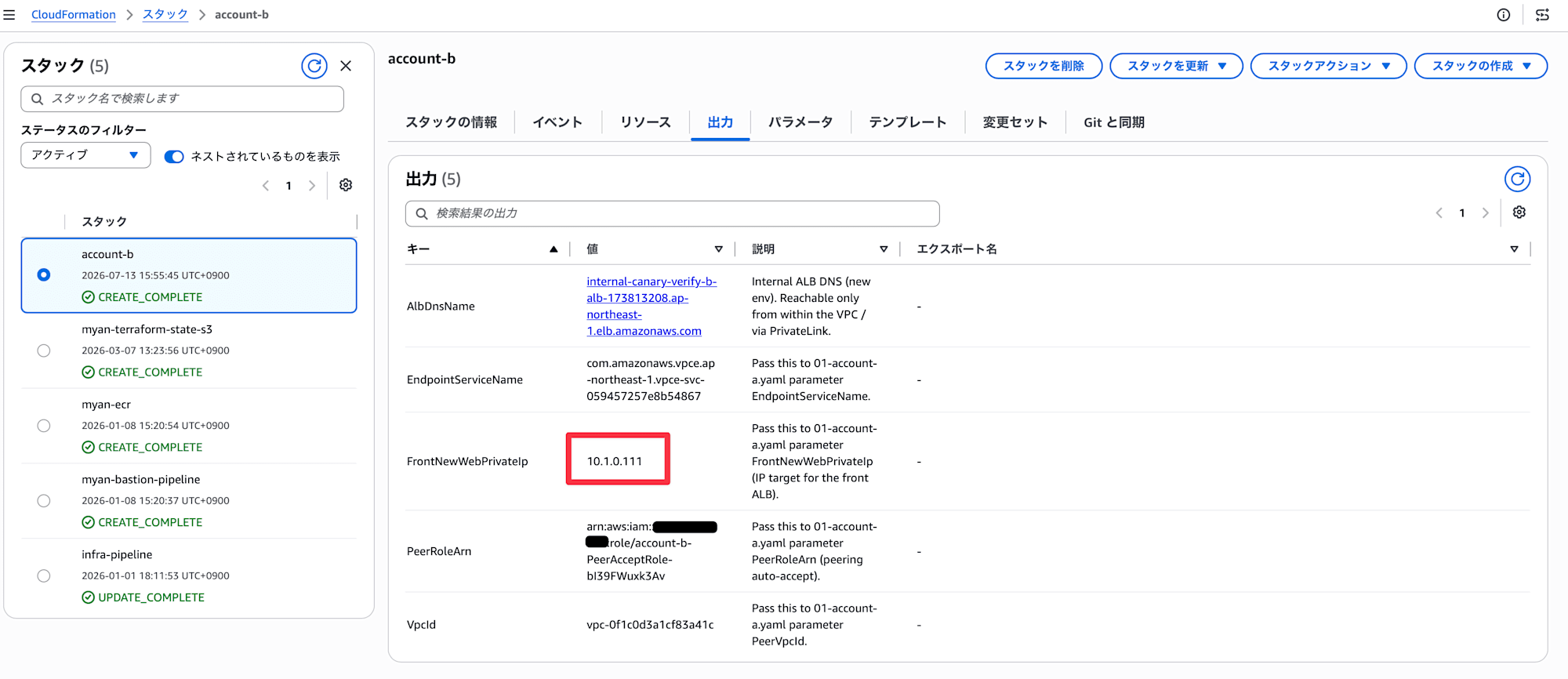Switch to 変更セット tab

[x=1015, y=122]
